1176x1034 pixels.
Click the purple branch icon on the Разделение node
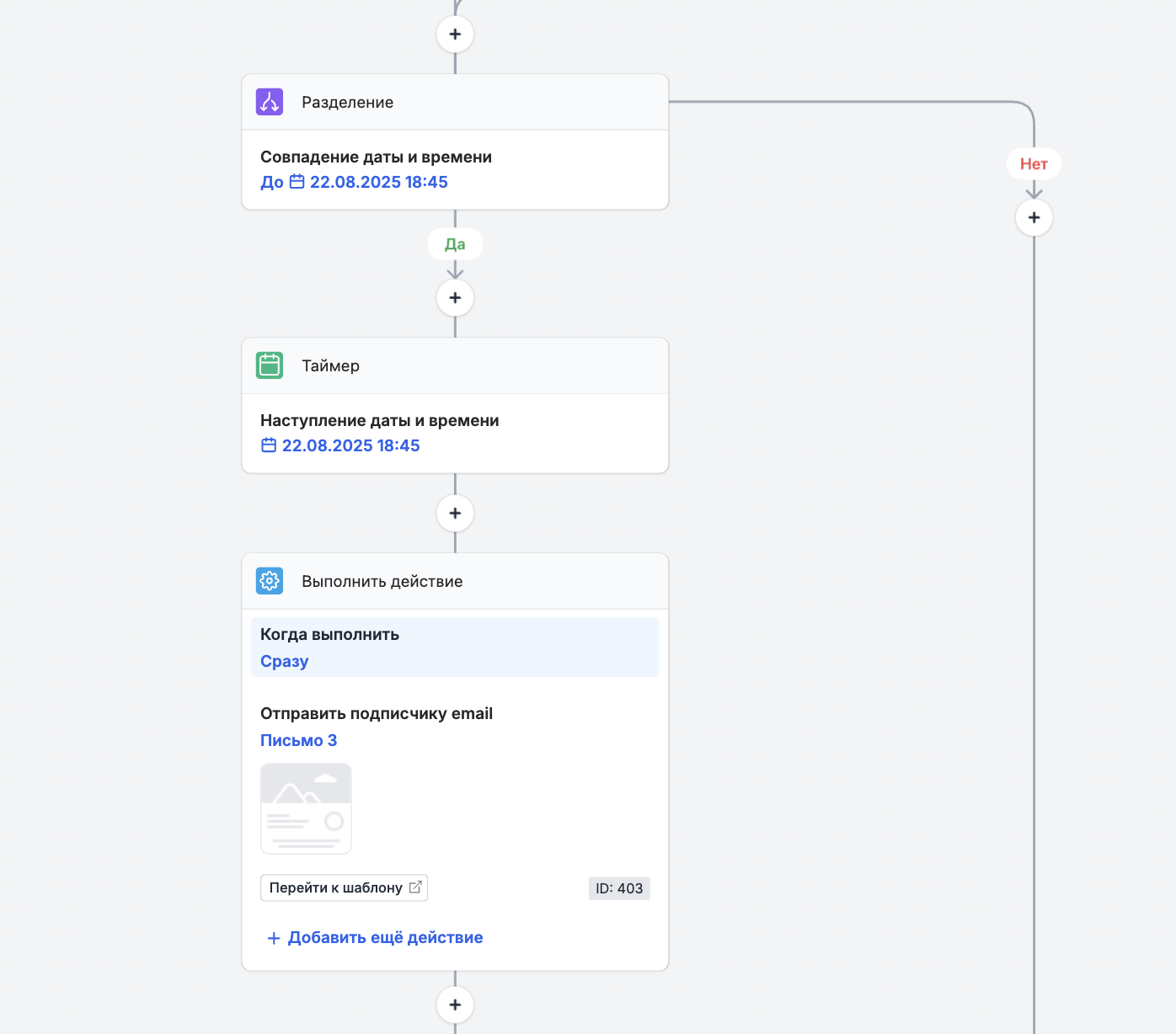pos(269,102)
